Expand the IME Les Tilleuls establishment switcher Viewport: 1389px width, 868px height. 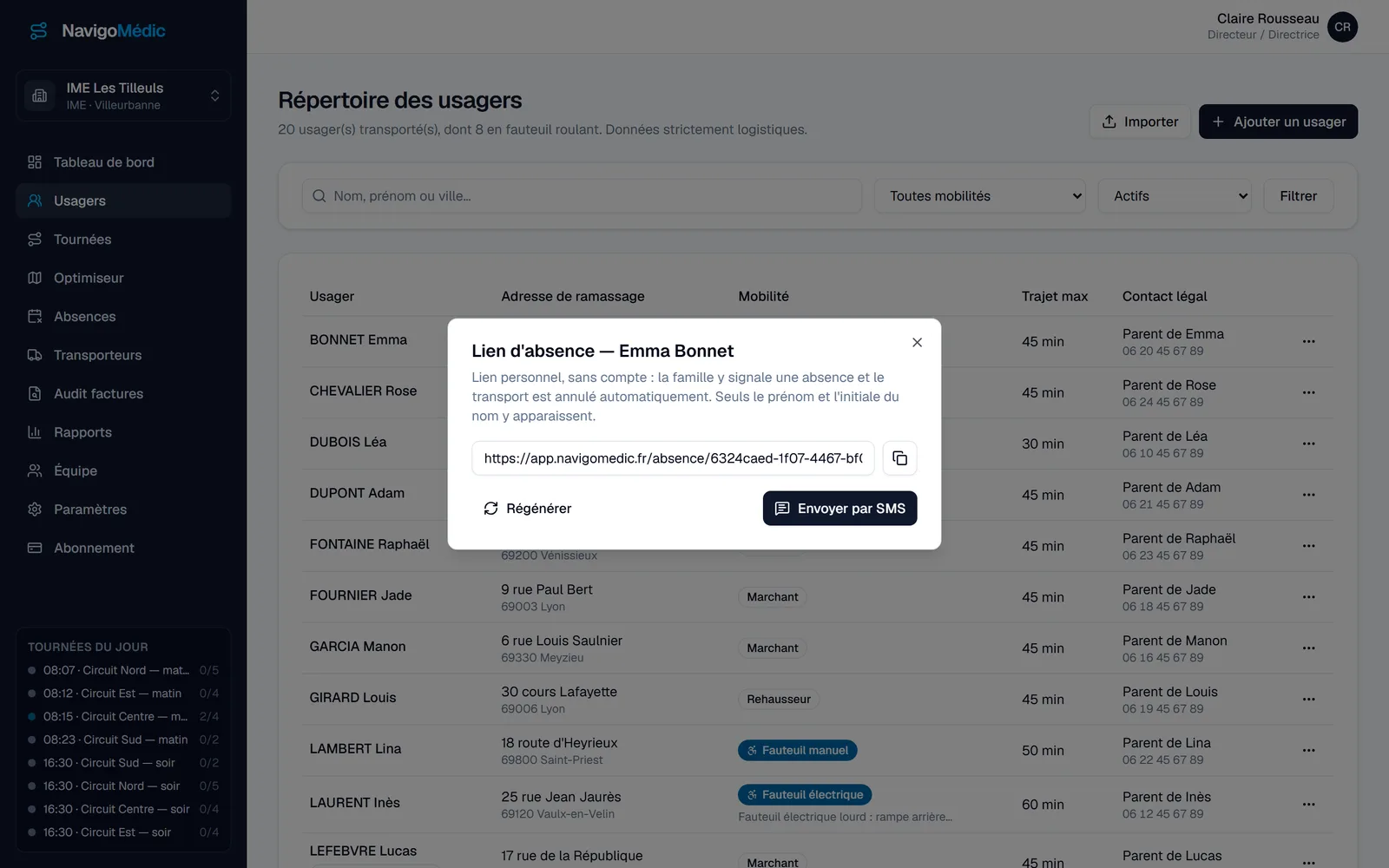(x=123, y=95)
